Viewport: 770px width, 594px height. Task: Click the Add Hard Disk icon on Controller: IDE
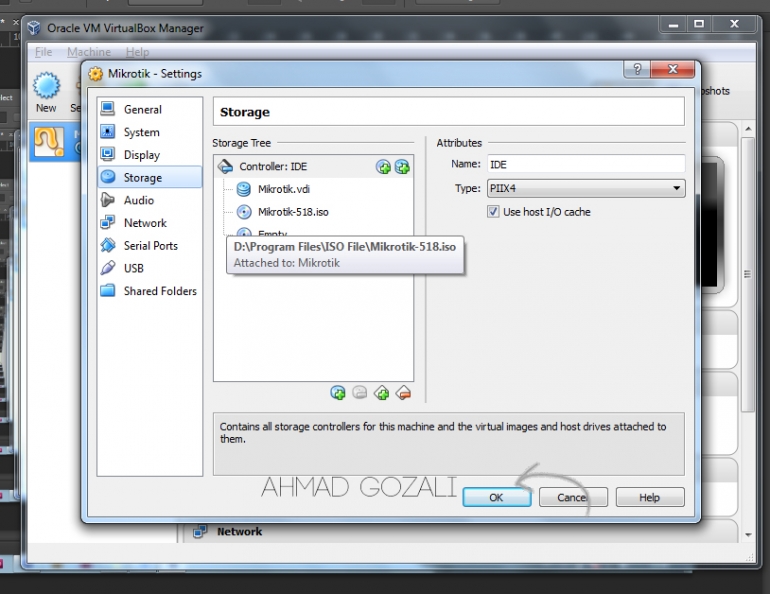(402, 167)
